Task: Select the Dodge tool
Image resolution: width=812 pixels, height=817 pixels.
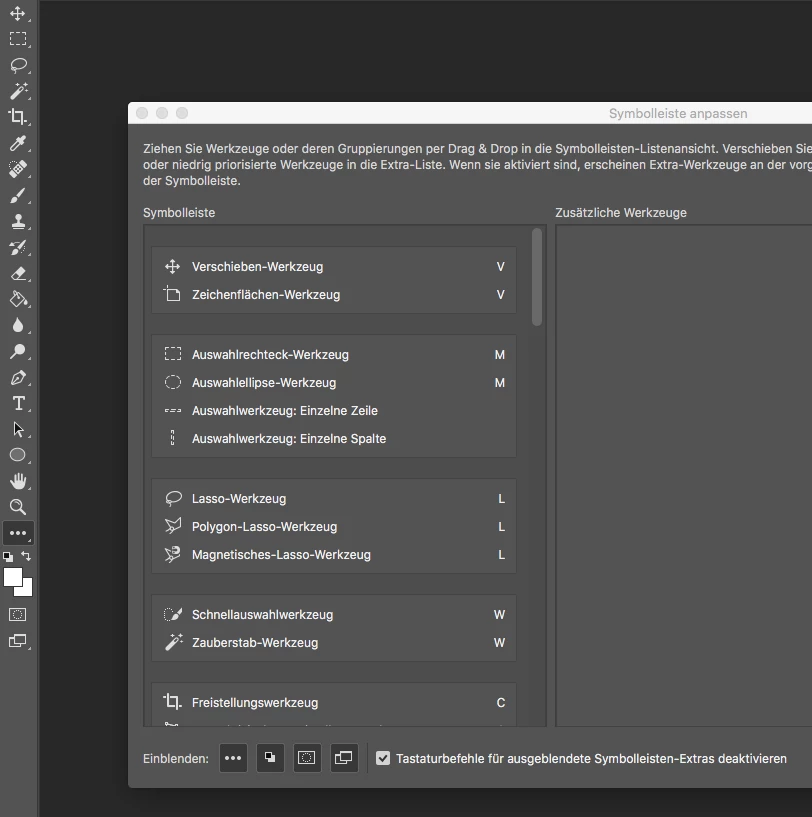Action: click(18, 352)
